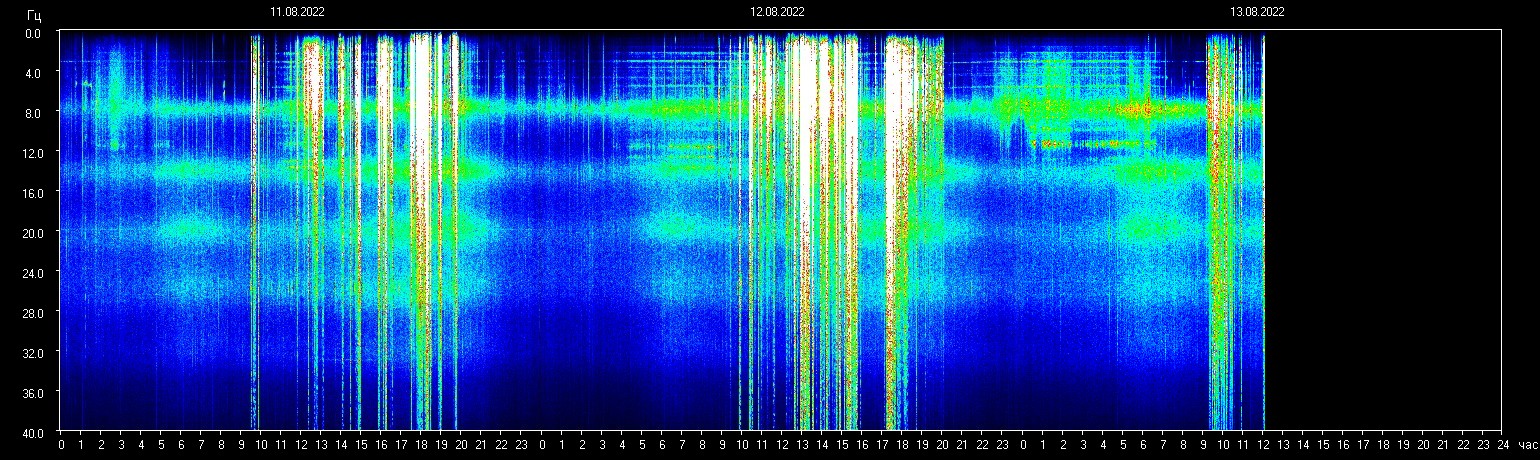Select the 16.0 frequency axis label
This screenshot has height=460, width=1540.
coord(32,193)
